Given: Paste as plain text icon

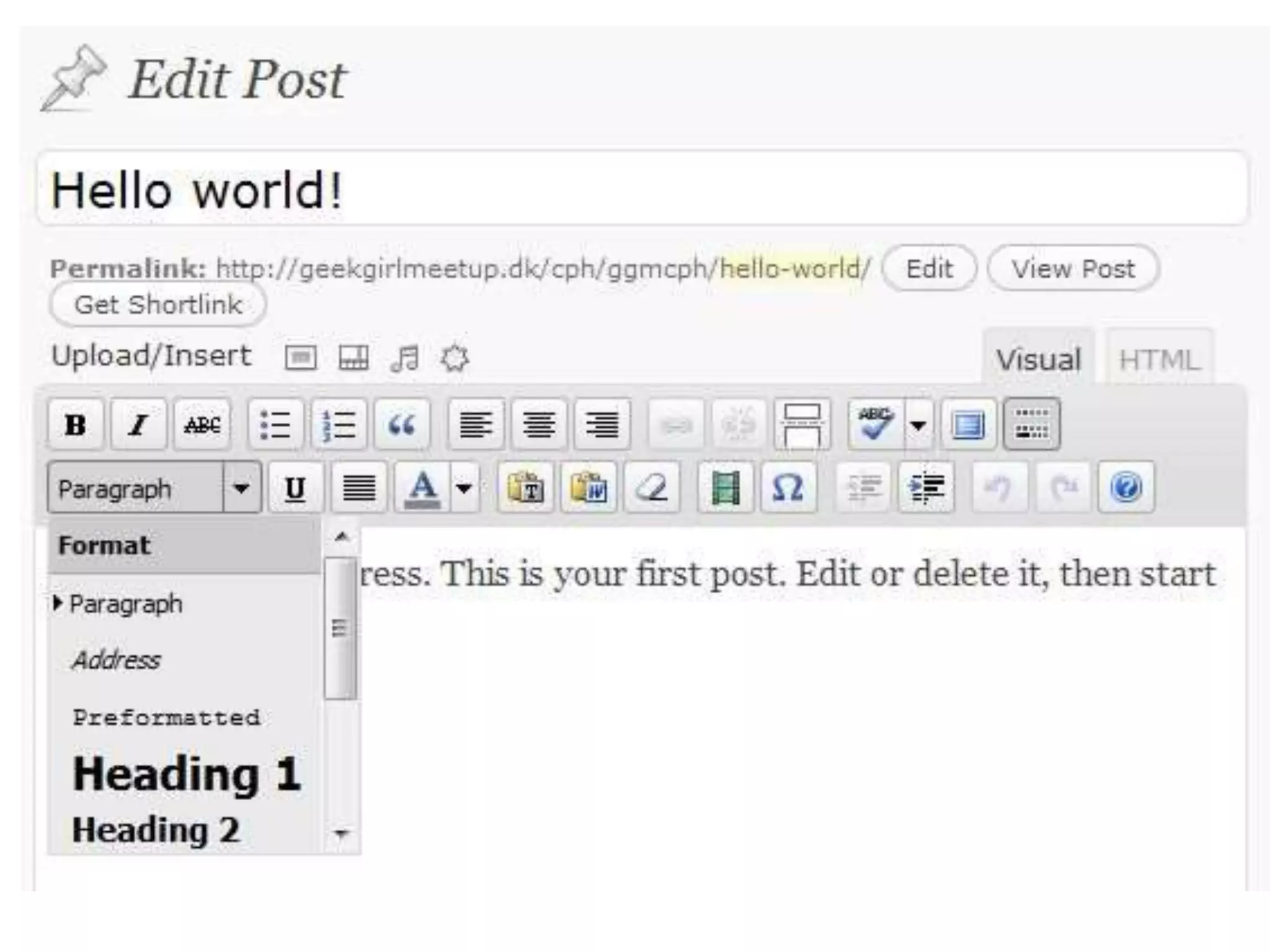Looking at the screenshot, I should 525,488.
